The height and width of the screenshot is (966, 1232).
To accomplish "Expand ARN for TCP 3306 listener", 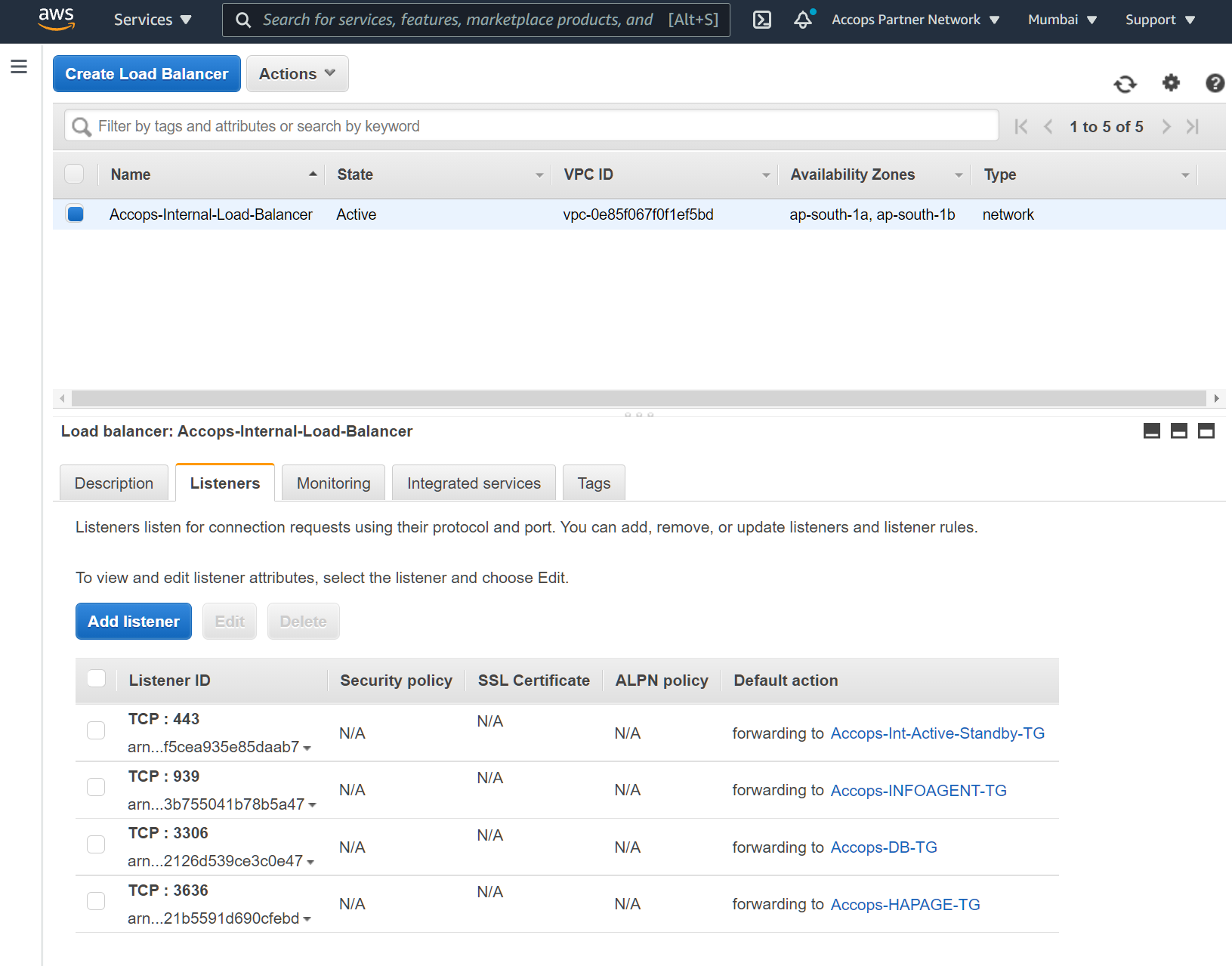I will tap(310, 863).
